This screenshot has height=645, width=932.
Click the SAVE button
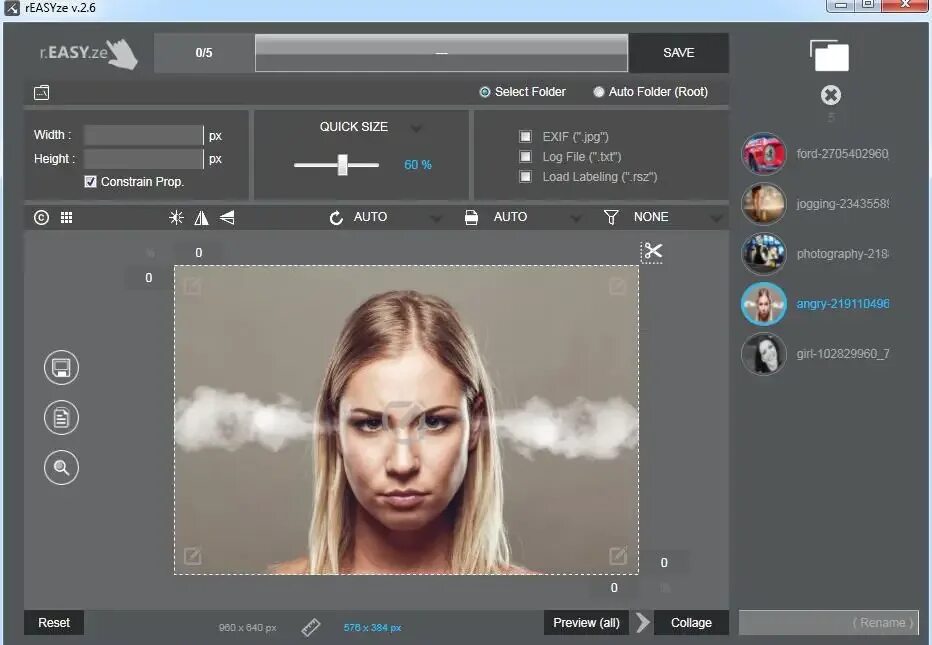679,53
